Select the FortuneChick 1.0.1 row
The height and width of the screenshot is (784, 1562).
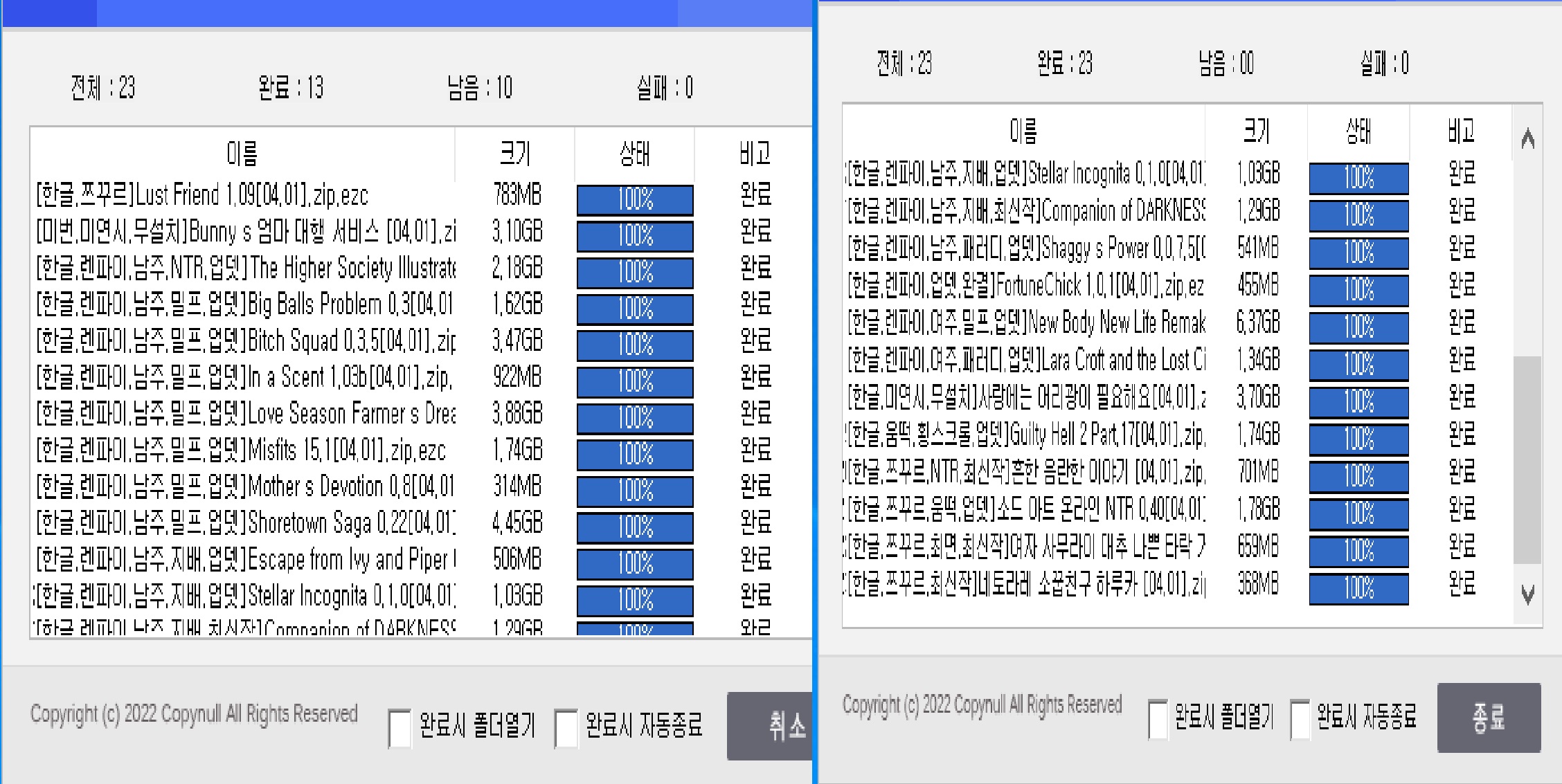(x=1025, y=286)
